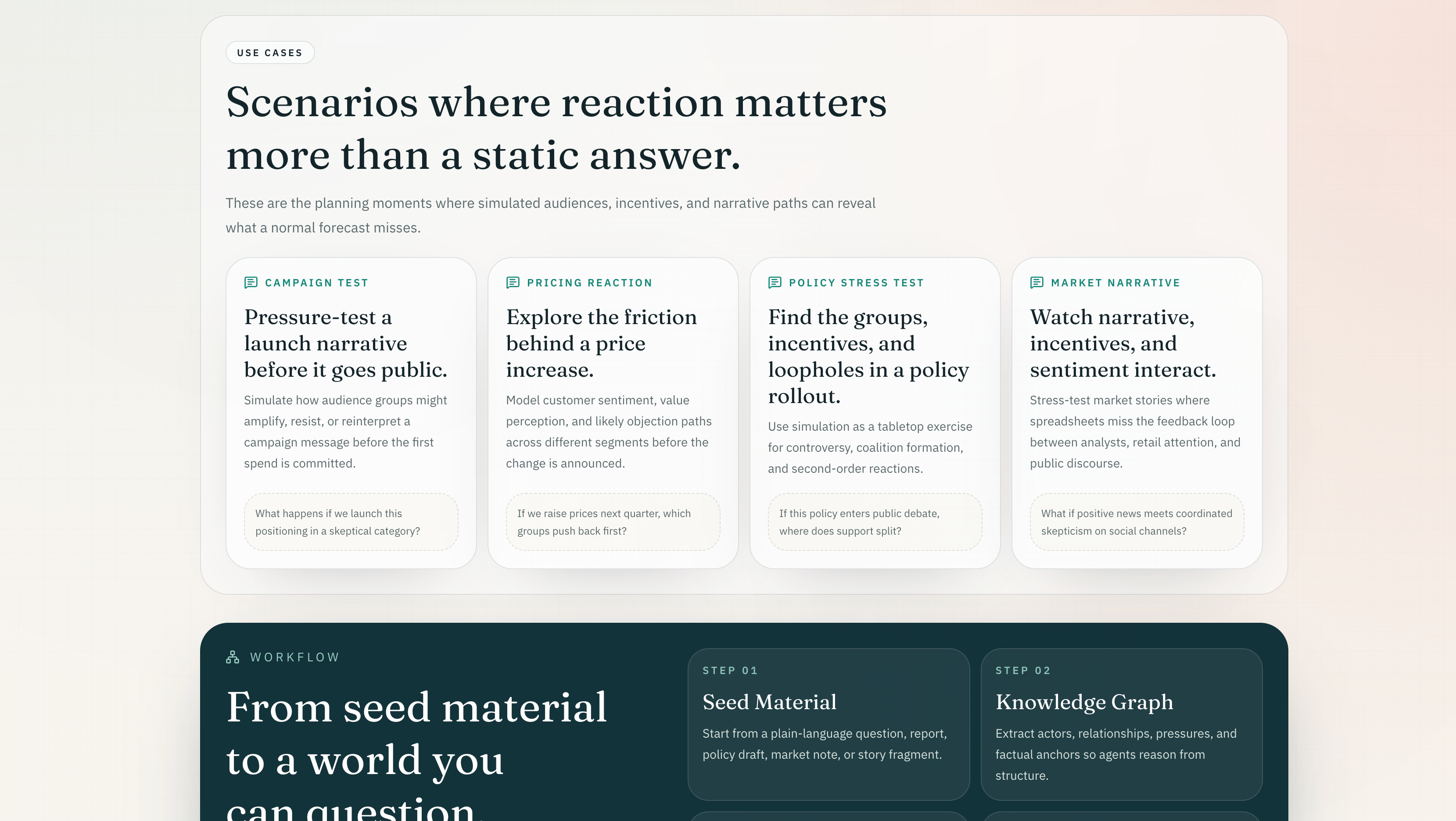Image resolution: width=1456 pixels, height=821 pixels.
Task: Click the 'Extract actors, relationships, pressures' text
Action: coord(1116,754)
